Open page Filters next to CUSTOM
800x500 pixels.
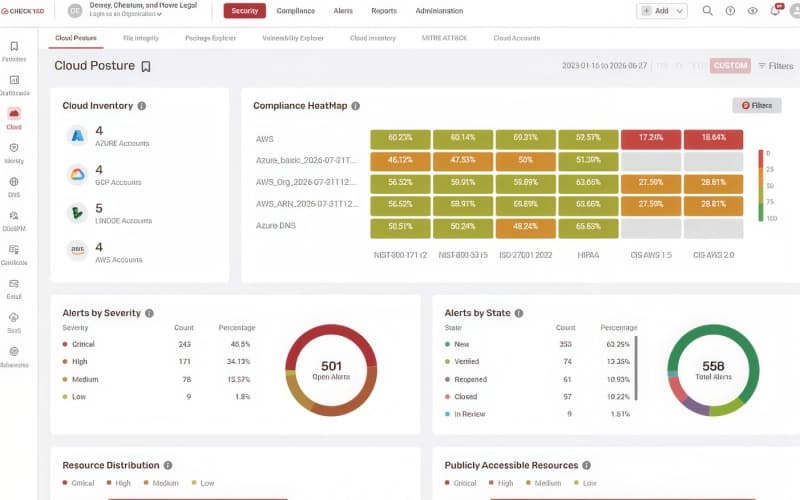pos(776,66)
